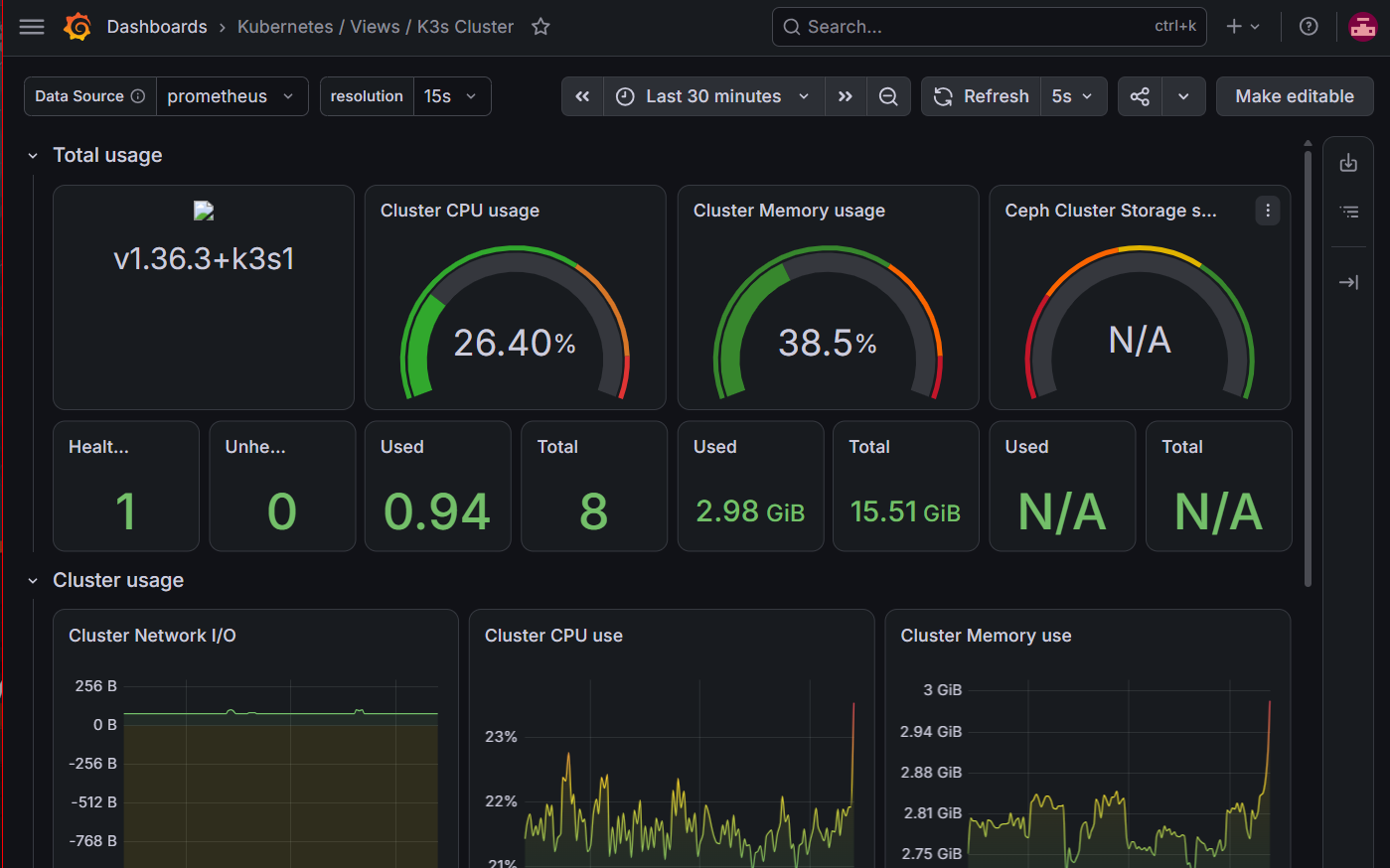Screen dimensions: 1390x868
Task: Open the help question mark menu
Action: pos(1309,27)
